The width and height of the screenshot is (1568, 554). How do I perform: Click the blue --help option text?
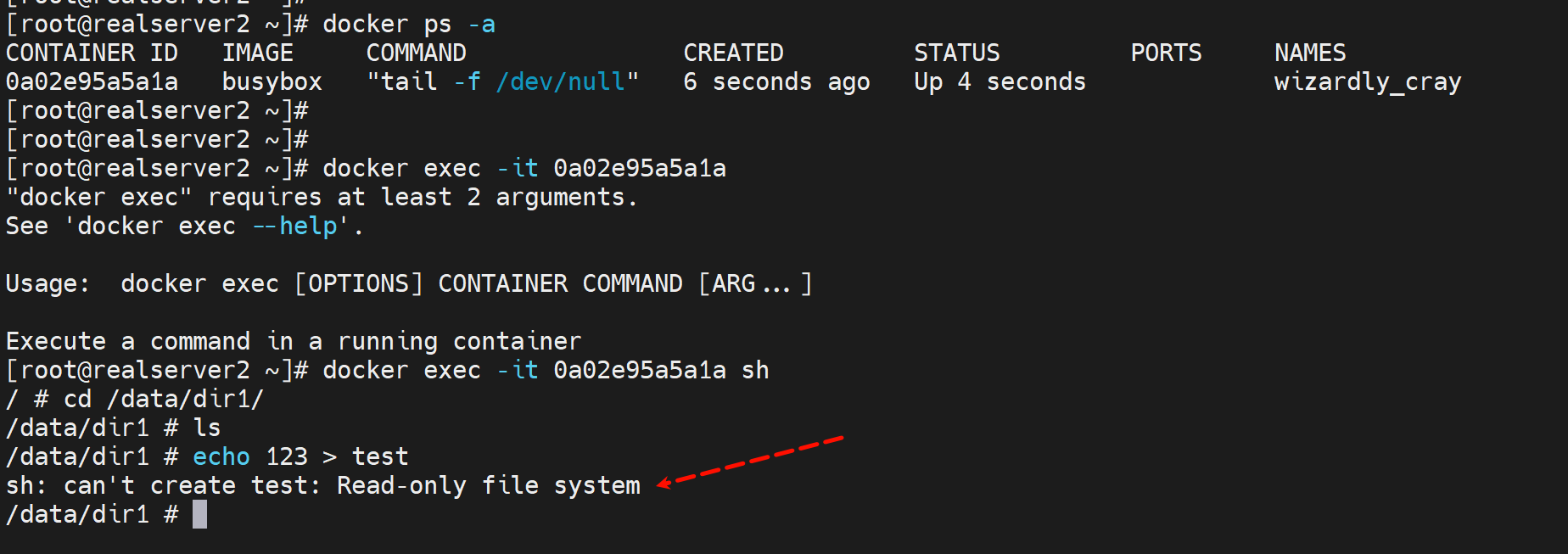pyautogui.click(x=300, y=226)
